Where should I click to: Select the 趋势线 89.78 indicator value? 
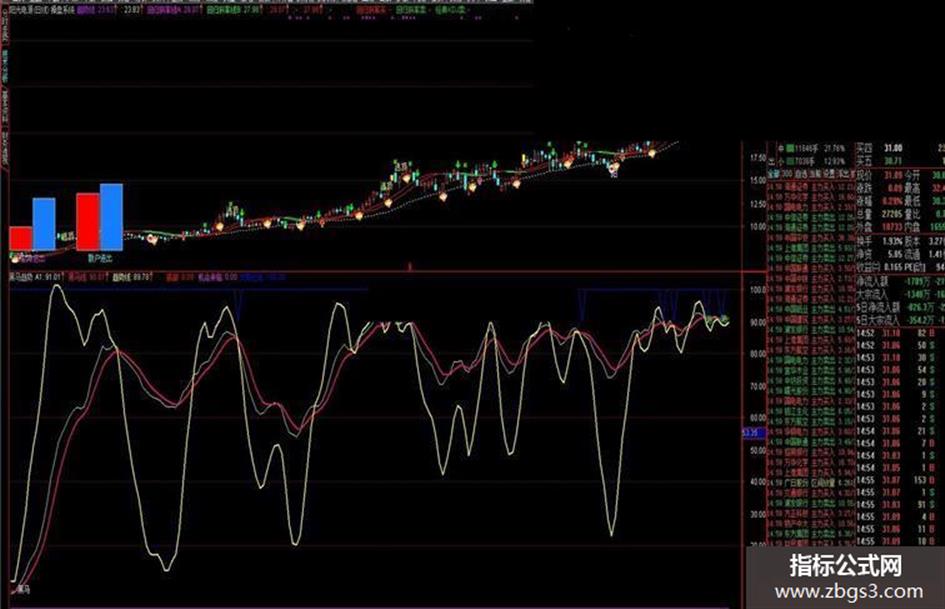coord(132,277)
